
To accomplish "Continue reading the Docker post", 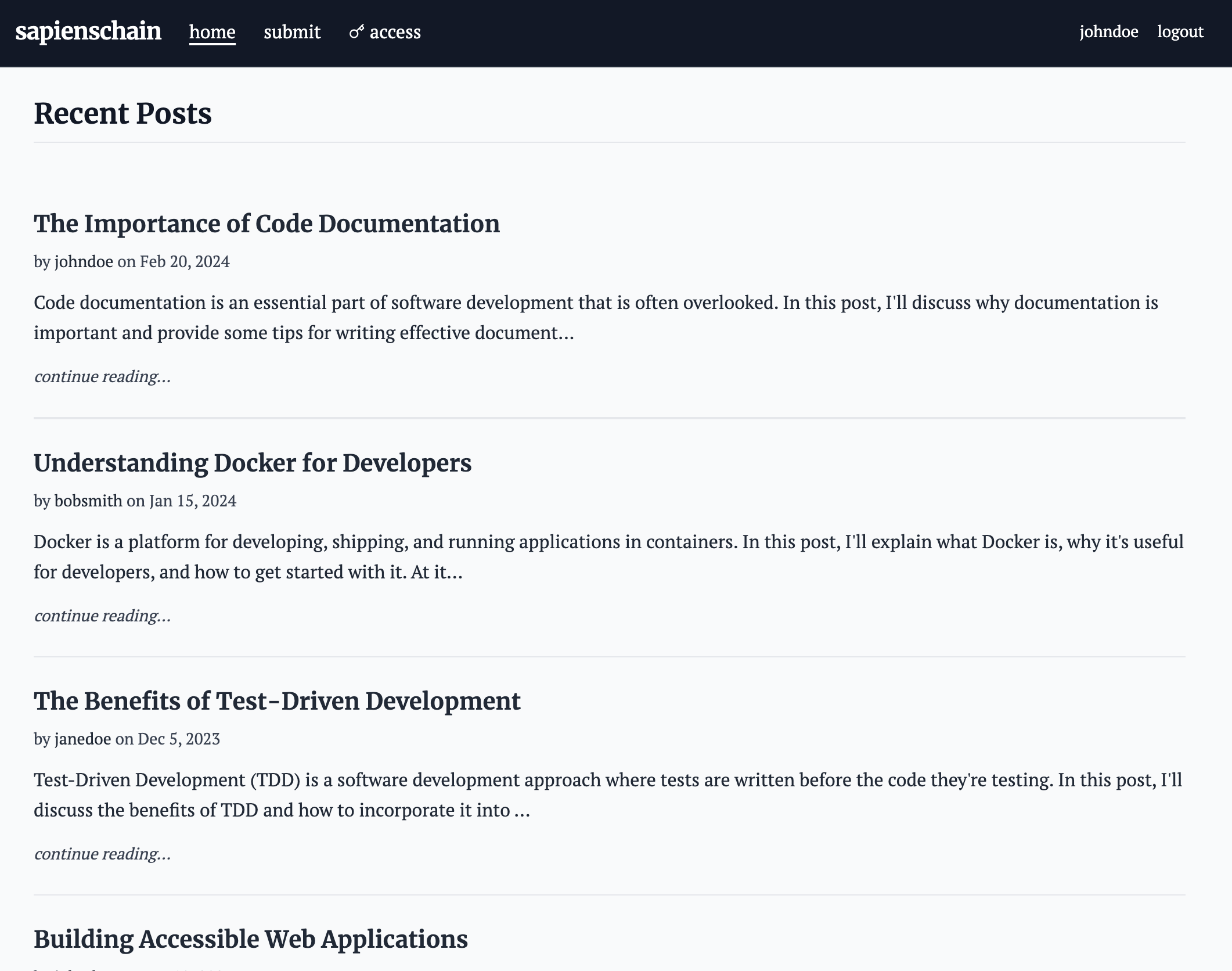I will 102,616.
